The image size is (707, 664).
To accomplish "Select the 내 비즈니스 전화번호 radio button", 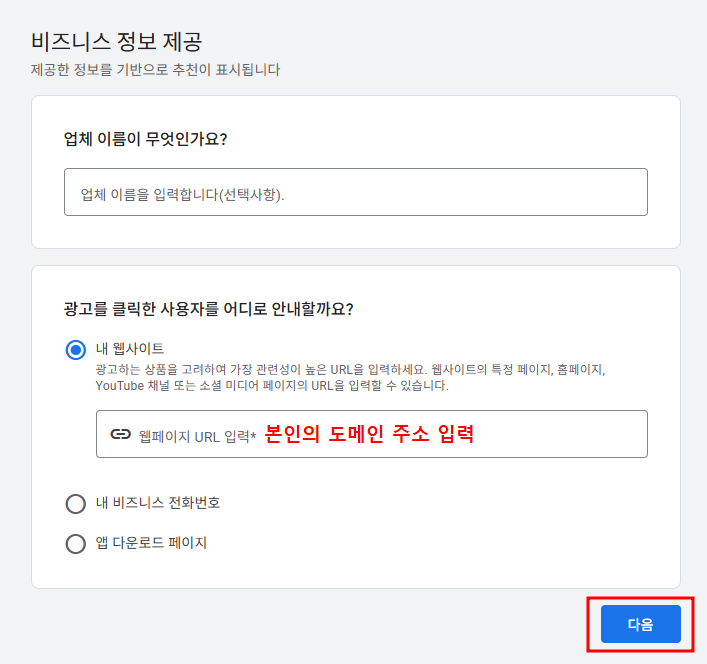I will coord(76,504).
